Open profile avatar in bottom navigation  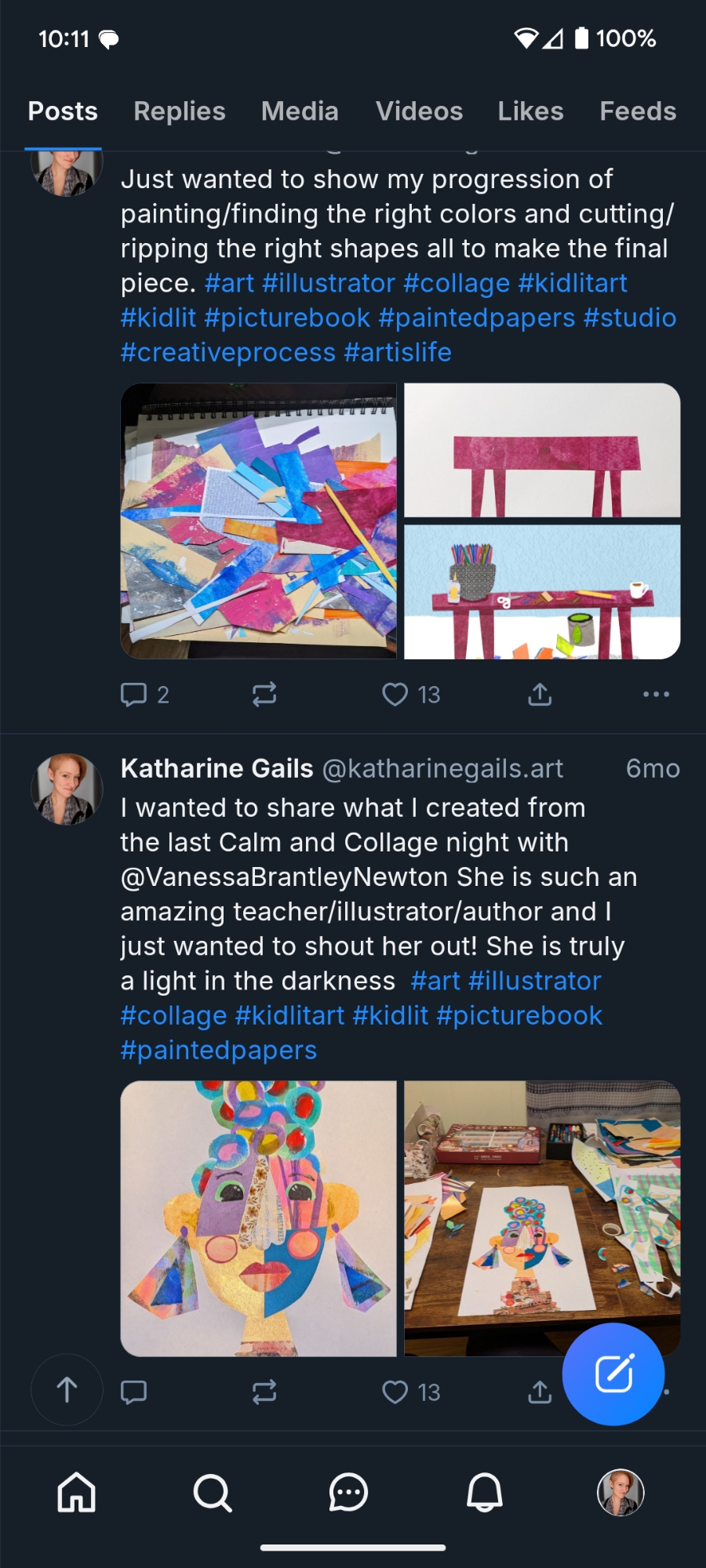(620, 1492)
